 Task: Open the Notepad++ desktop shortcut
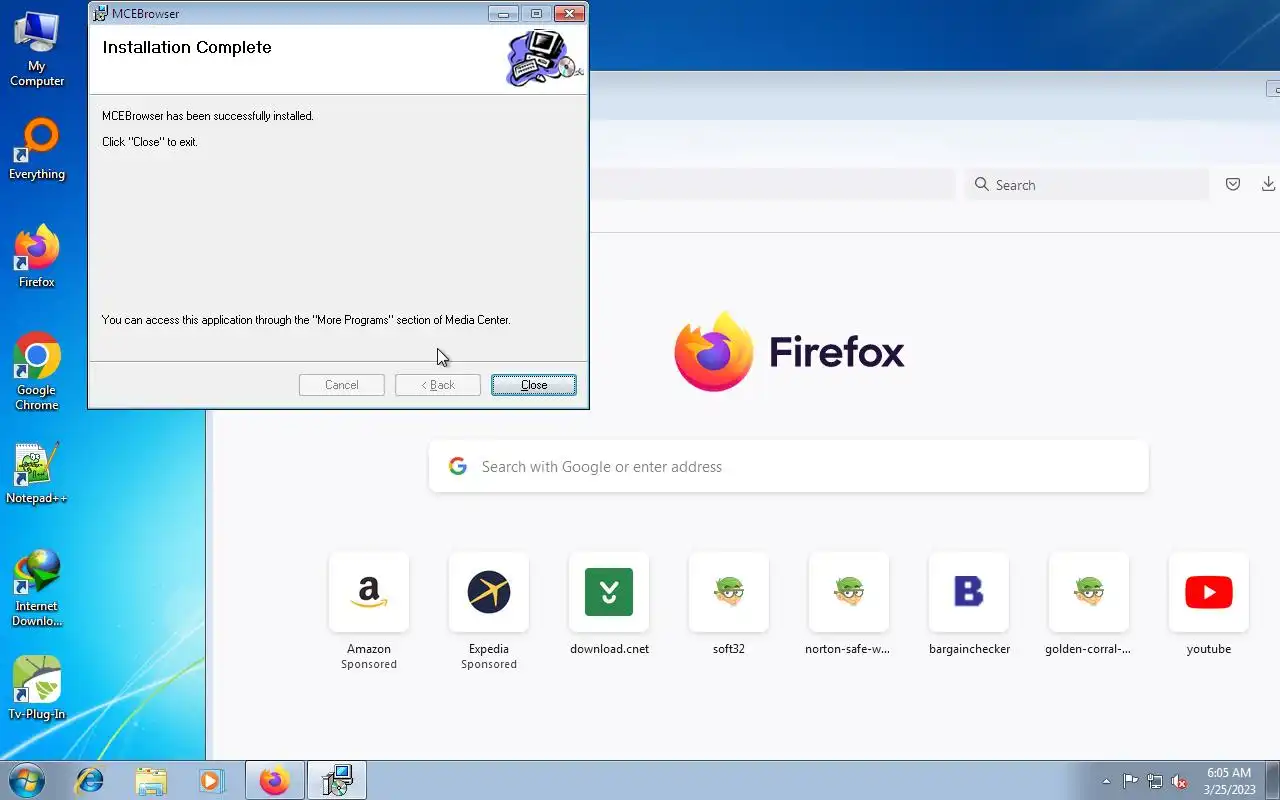point(37,473)
